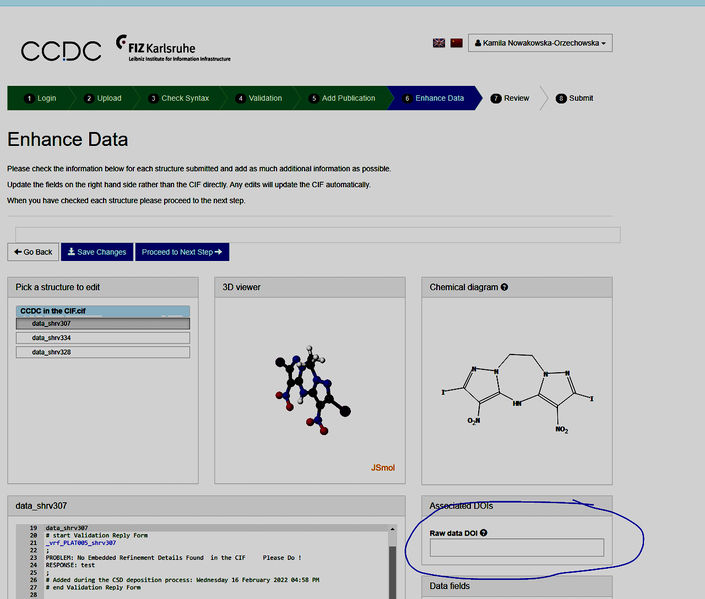Focus the Raw data DOI input field
Screen dimensions: 705x599
click(x=517, y=548)
